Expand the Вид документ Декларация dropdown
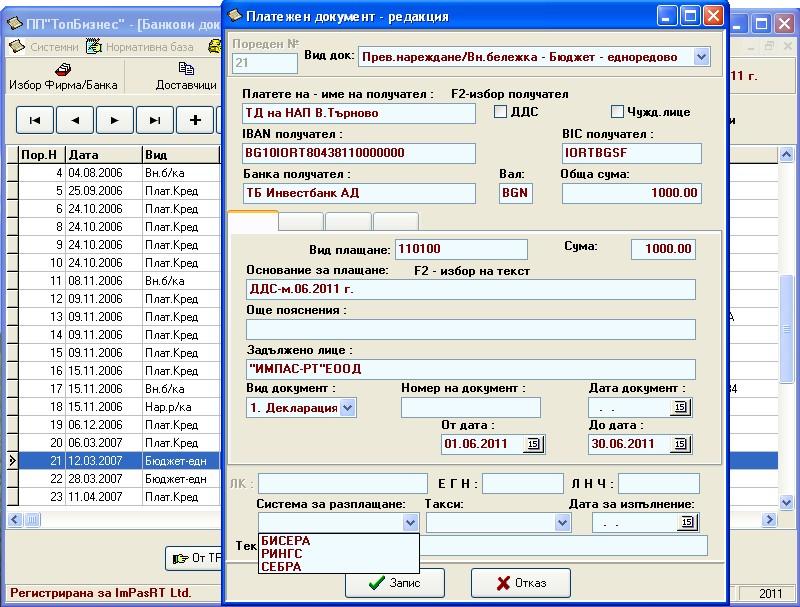This screenshot has height=607, width=800. tap(347, 408)
